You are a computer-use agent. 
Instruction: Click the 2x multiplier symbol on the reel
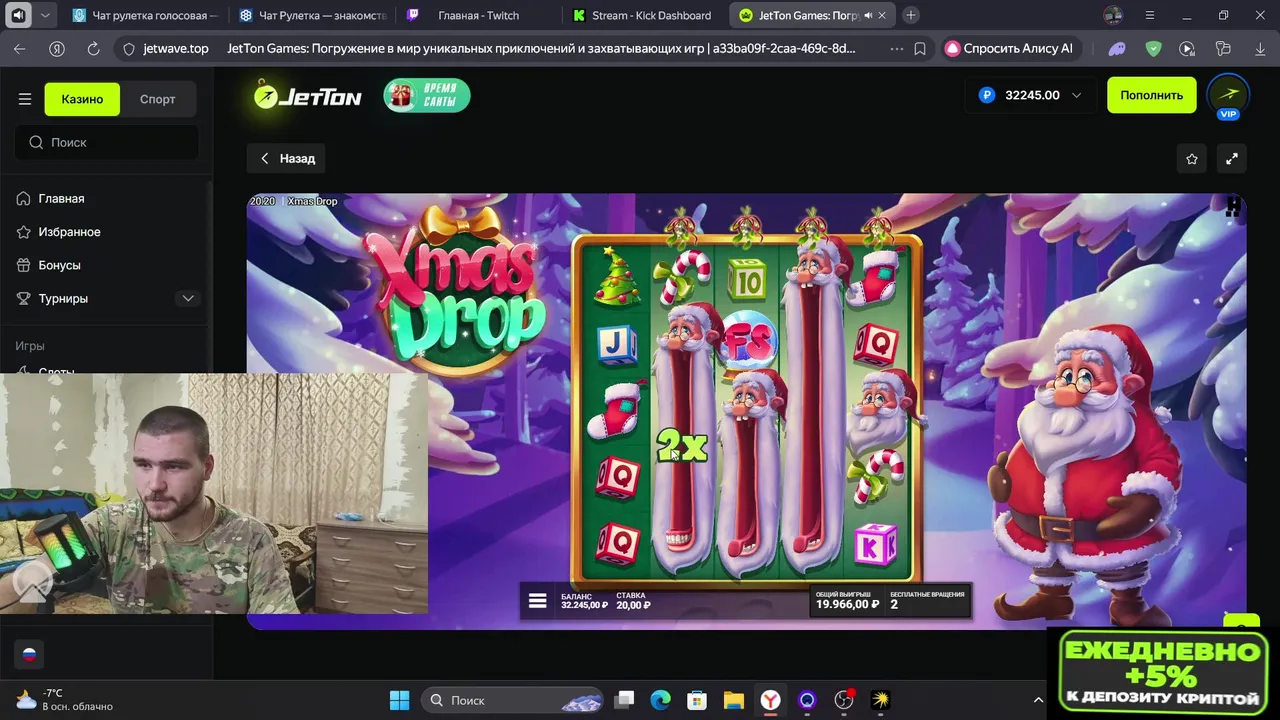point(681,446)
